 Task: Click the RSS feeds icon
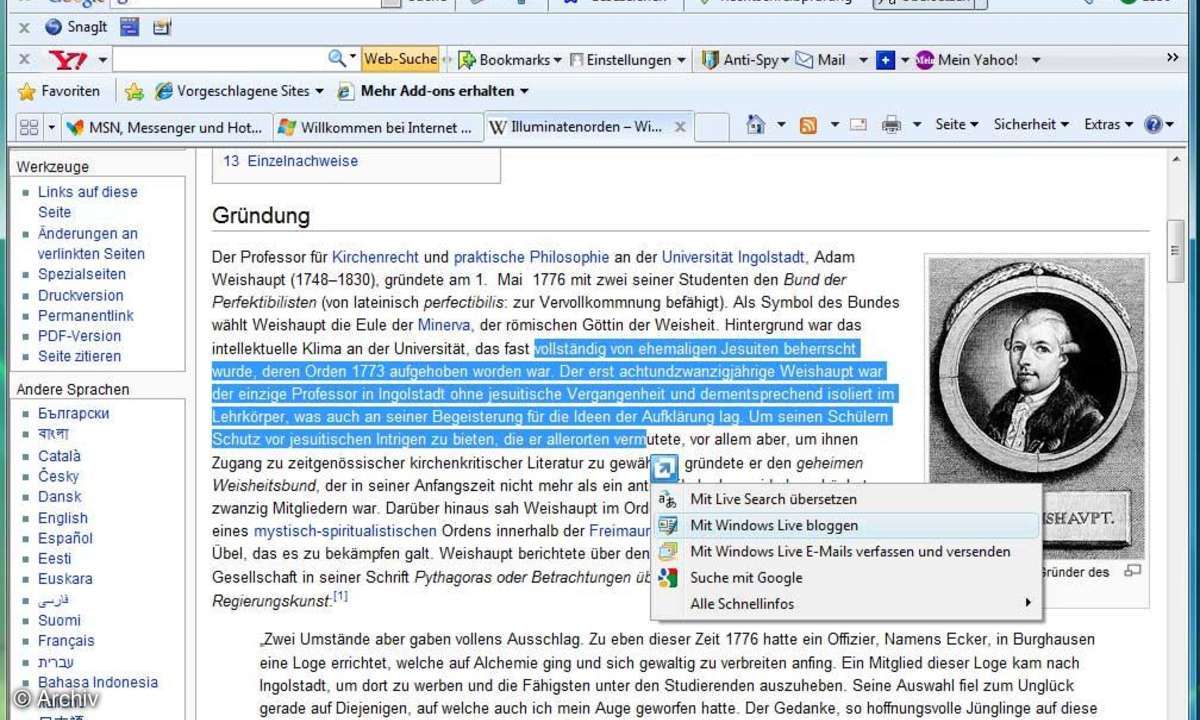[x=808, y=125]
